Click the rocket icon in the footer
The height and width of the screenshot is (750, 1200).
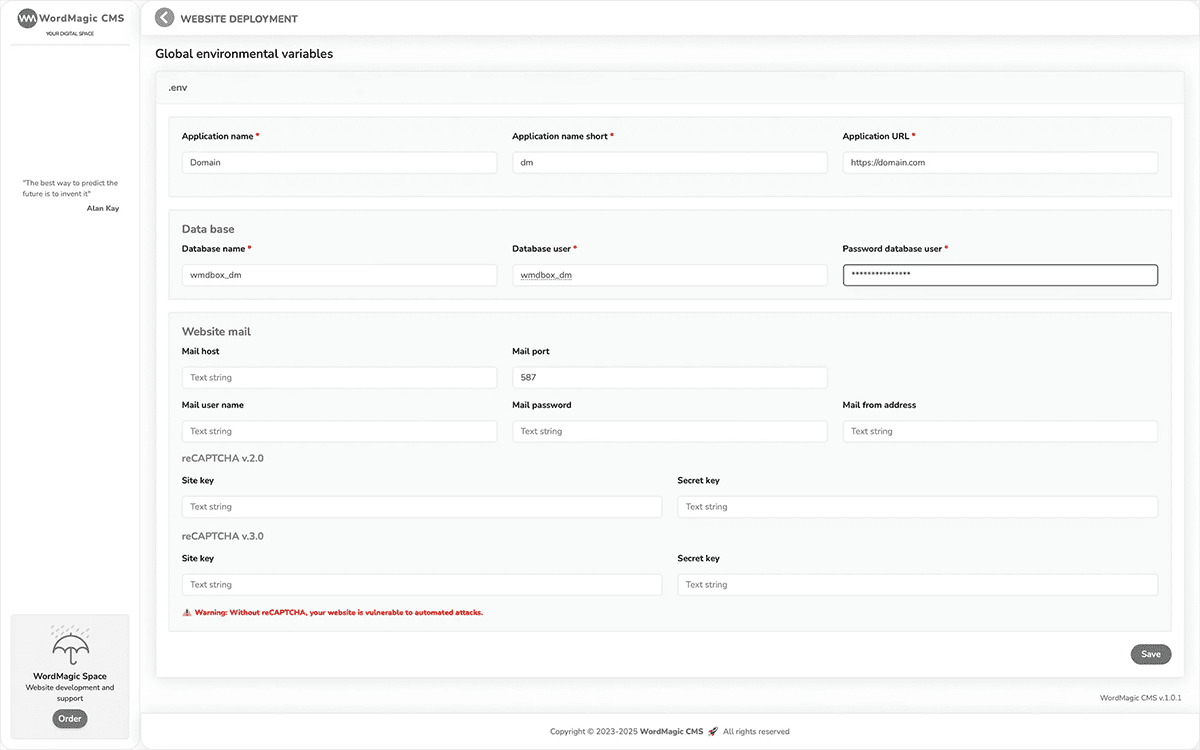coord(713,731)
